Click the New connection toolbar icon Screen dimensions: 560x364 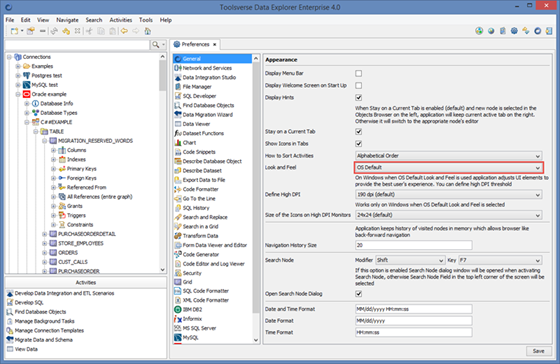tap(14, 31)
